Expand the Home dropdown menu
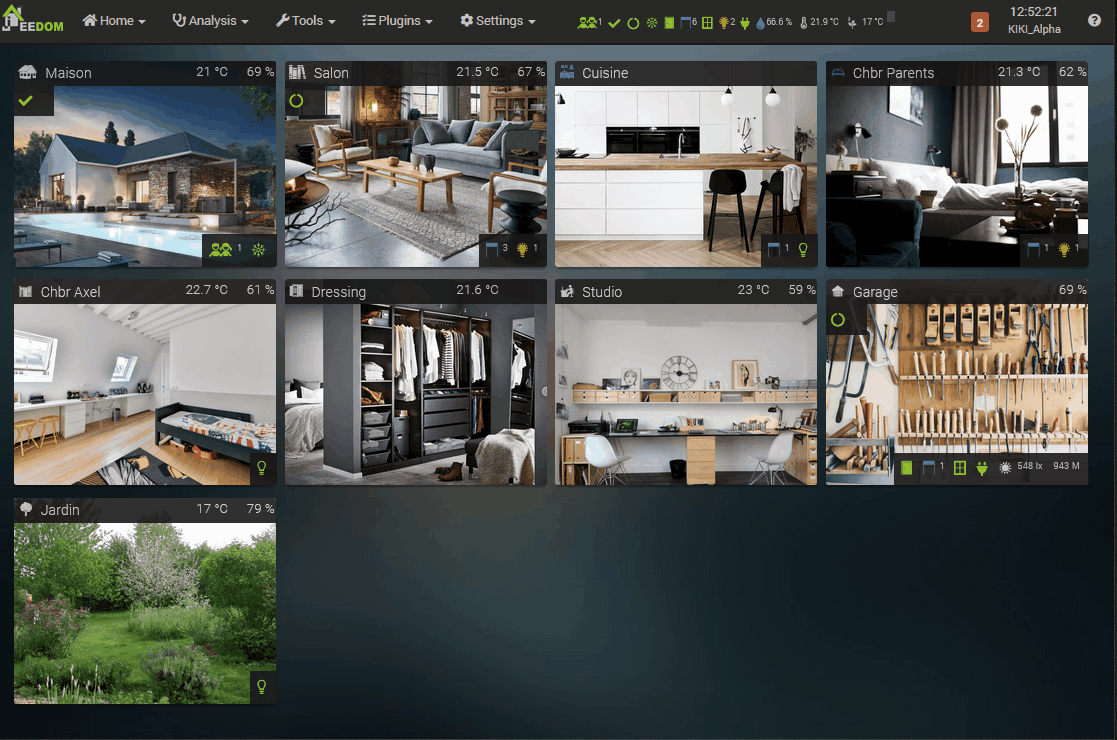 pos(114,21)
